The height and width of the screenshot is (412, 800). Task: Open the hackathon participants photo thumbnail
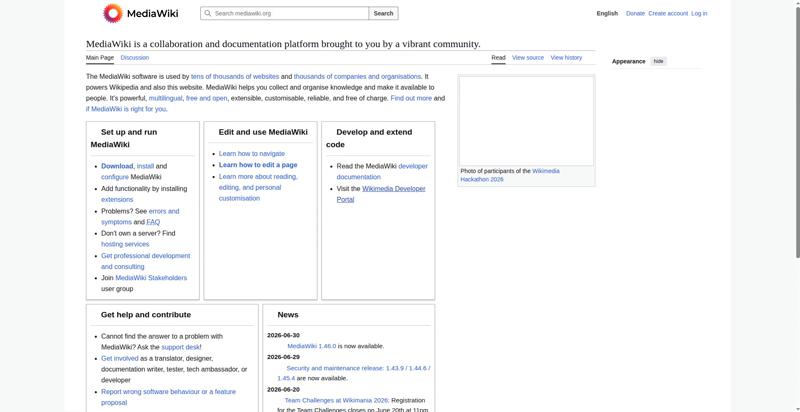(x=527, y=121)
